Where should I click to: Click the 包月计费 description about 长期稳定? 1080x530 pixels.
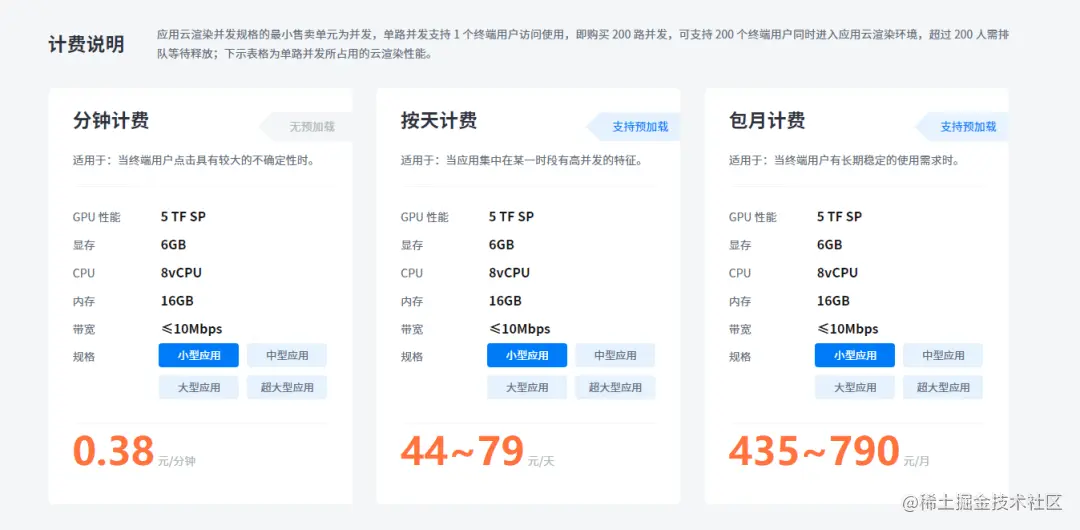(844, 161)
